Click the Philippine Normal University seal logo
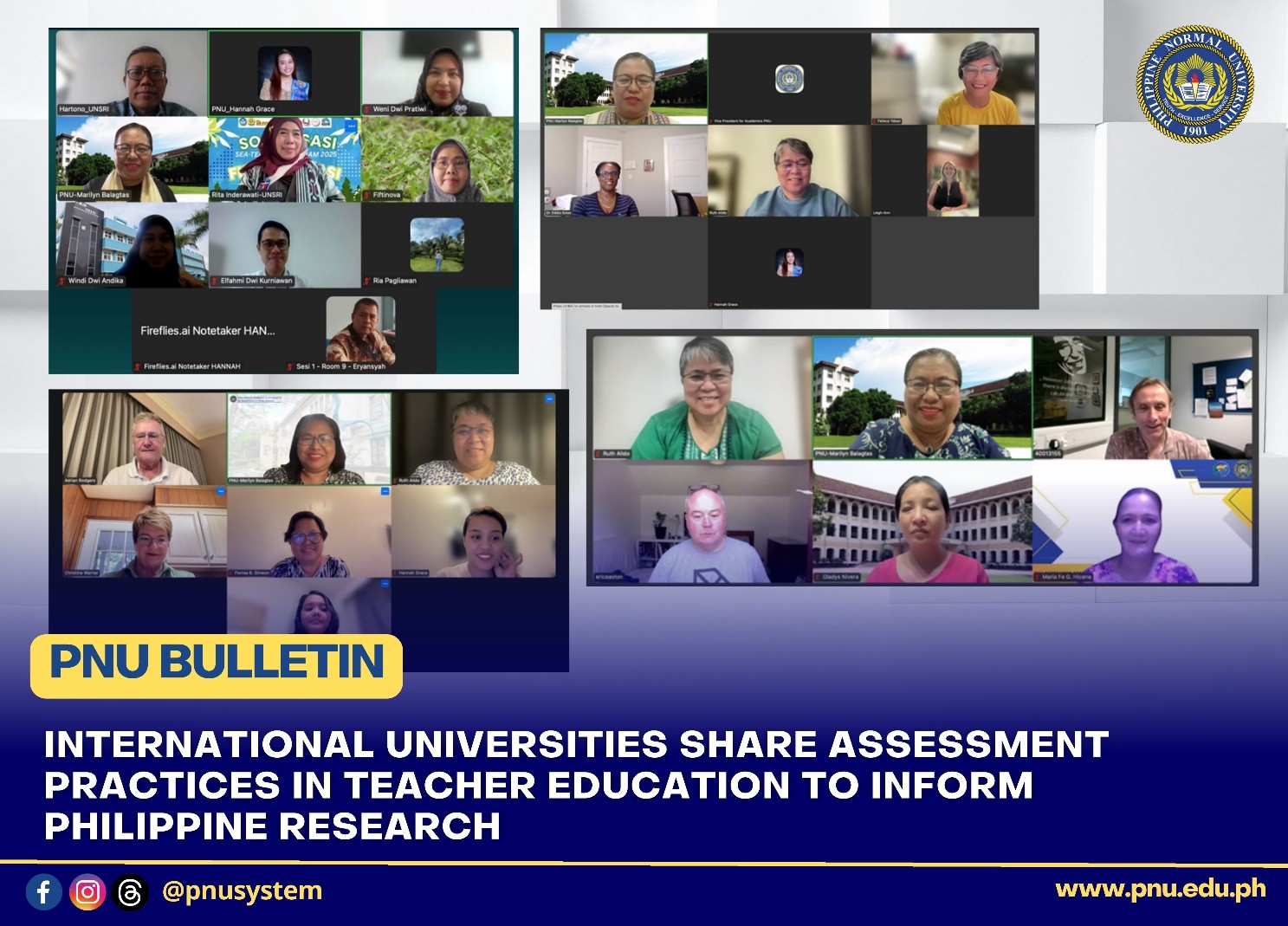The height and width of the screenshot is (926, 1288). 1194,84
